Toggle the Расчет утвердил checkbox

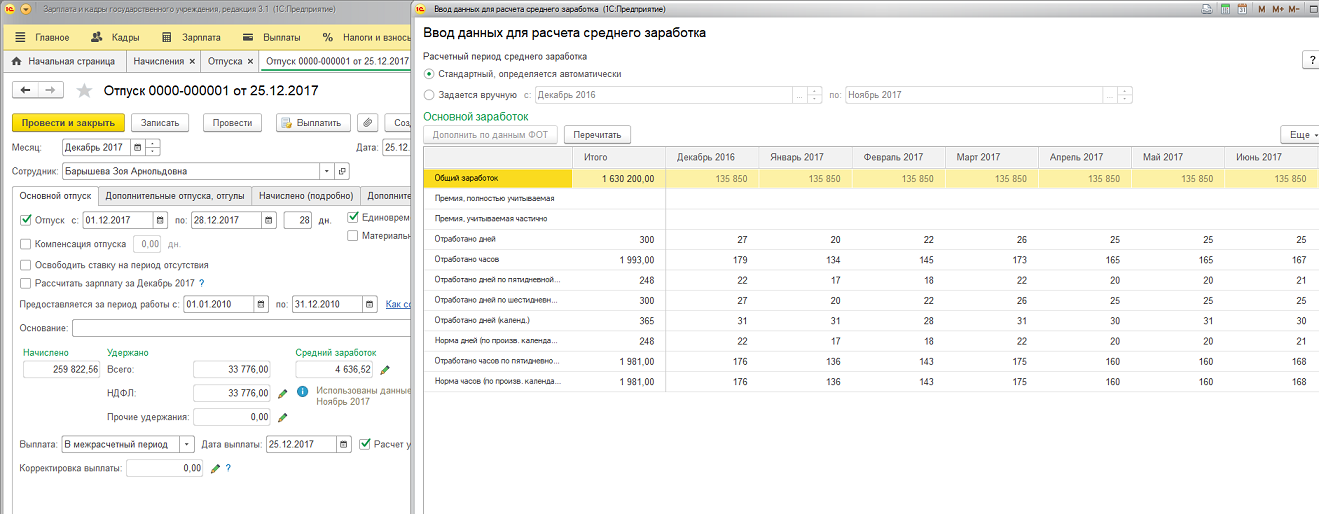point(366,444)
